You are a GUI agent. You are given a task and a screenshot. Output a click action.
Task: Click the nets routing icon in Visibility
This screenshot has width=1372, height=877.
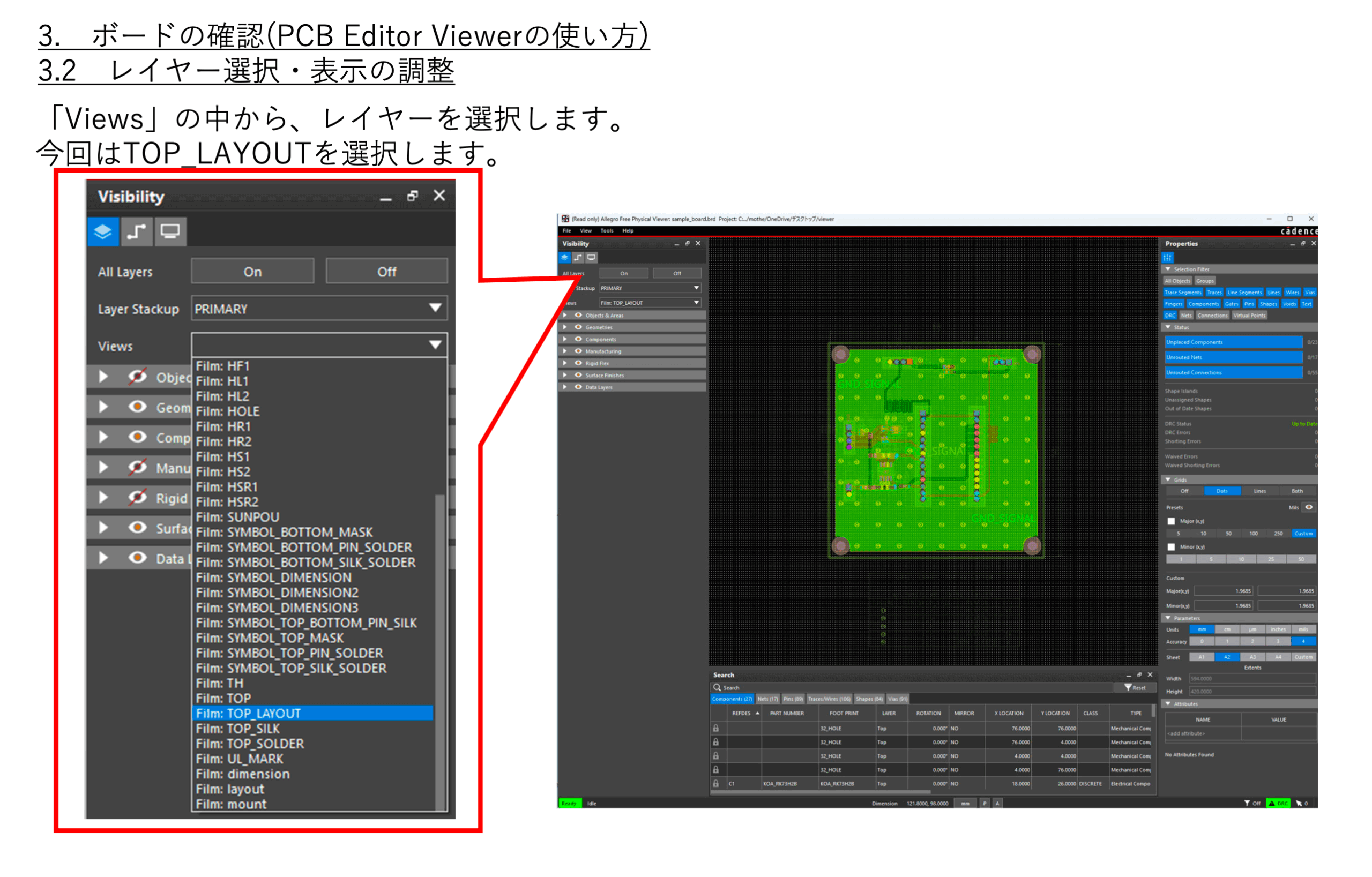pos(137,232)
